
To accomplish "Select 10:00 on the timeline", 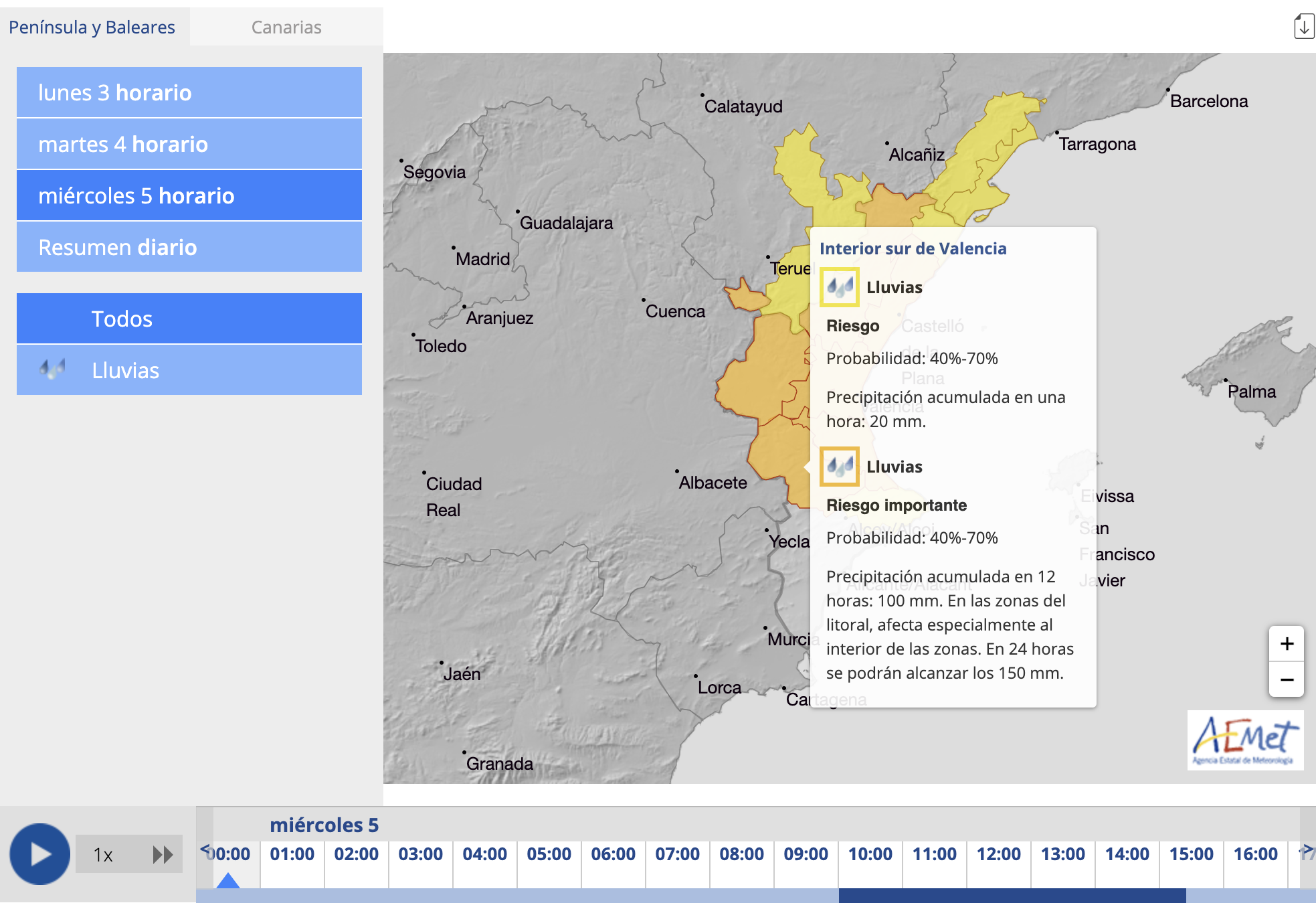I will (870, 854).
